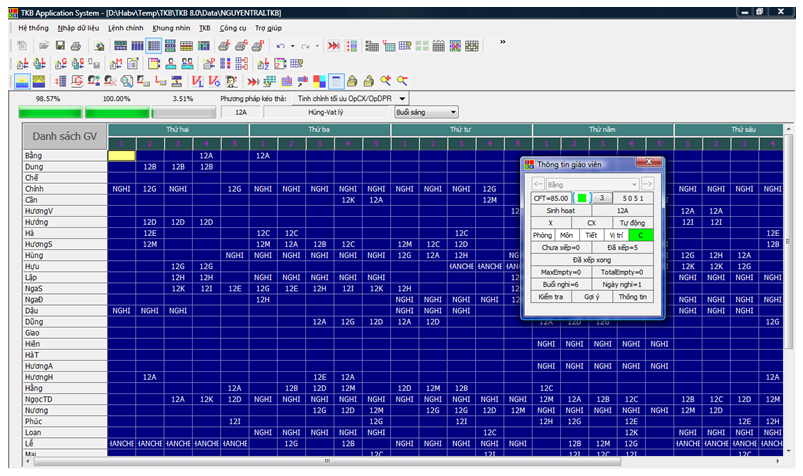
Task: Click the Save floppy disk icon
Action: (x=60, y=46)
